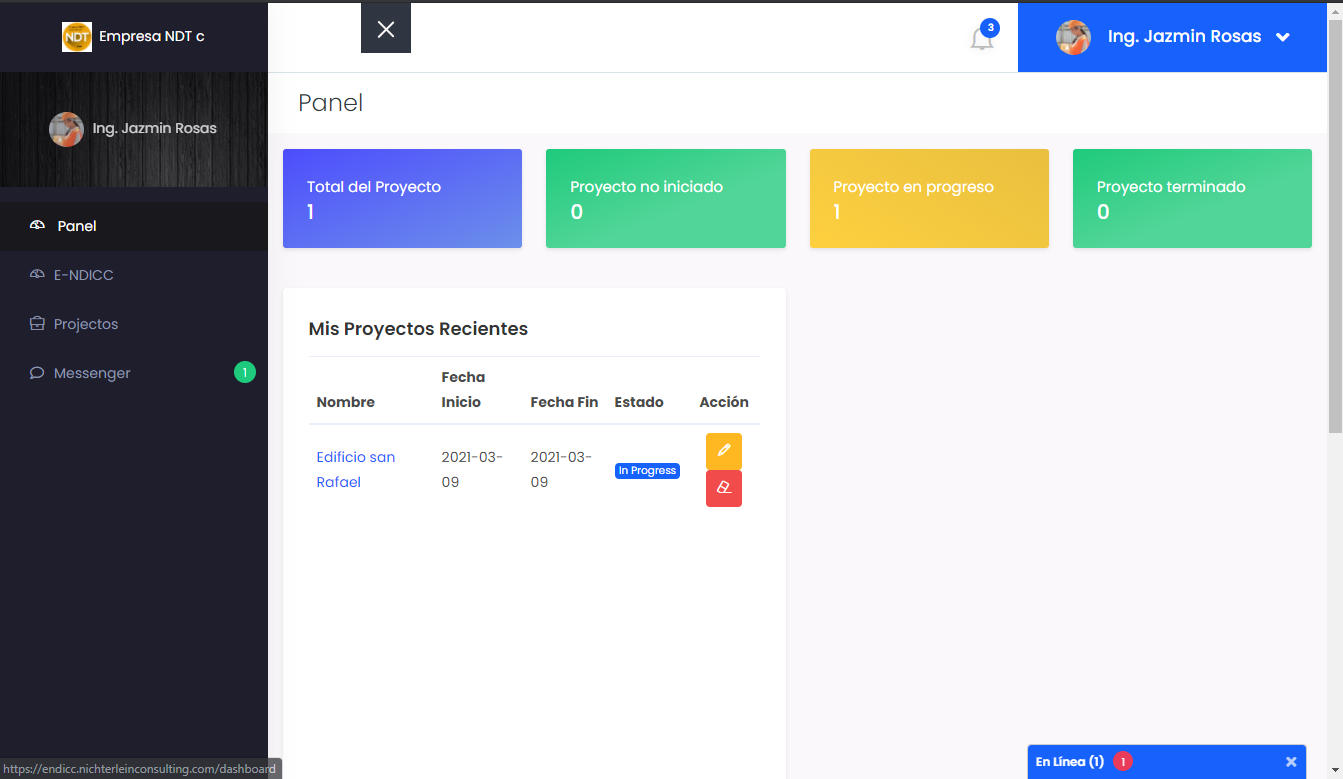
Task: Close the En Línea chat bar
Action: click(1291, 762)
